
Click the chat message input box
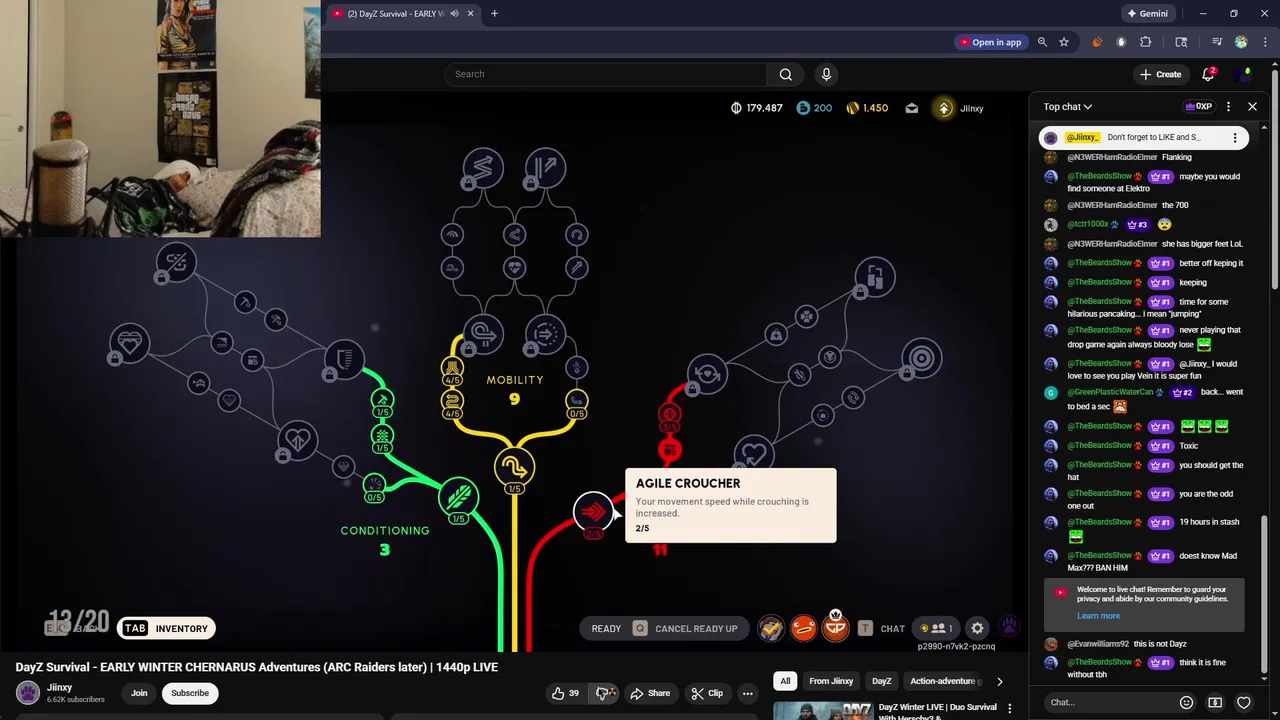tap(1108, 702)
